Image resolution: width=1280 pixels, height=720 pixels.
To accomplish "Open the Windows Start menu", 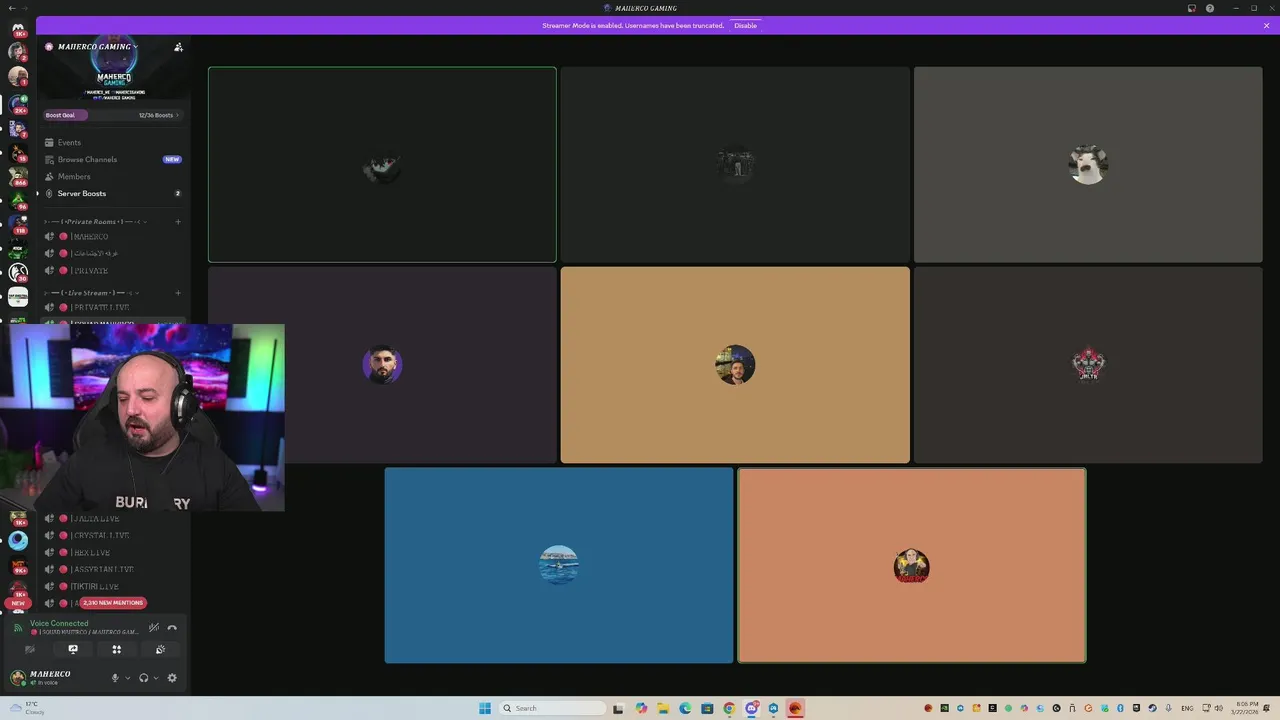I will (x=485, y=708).
